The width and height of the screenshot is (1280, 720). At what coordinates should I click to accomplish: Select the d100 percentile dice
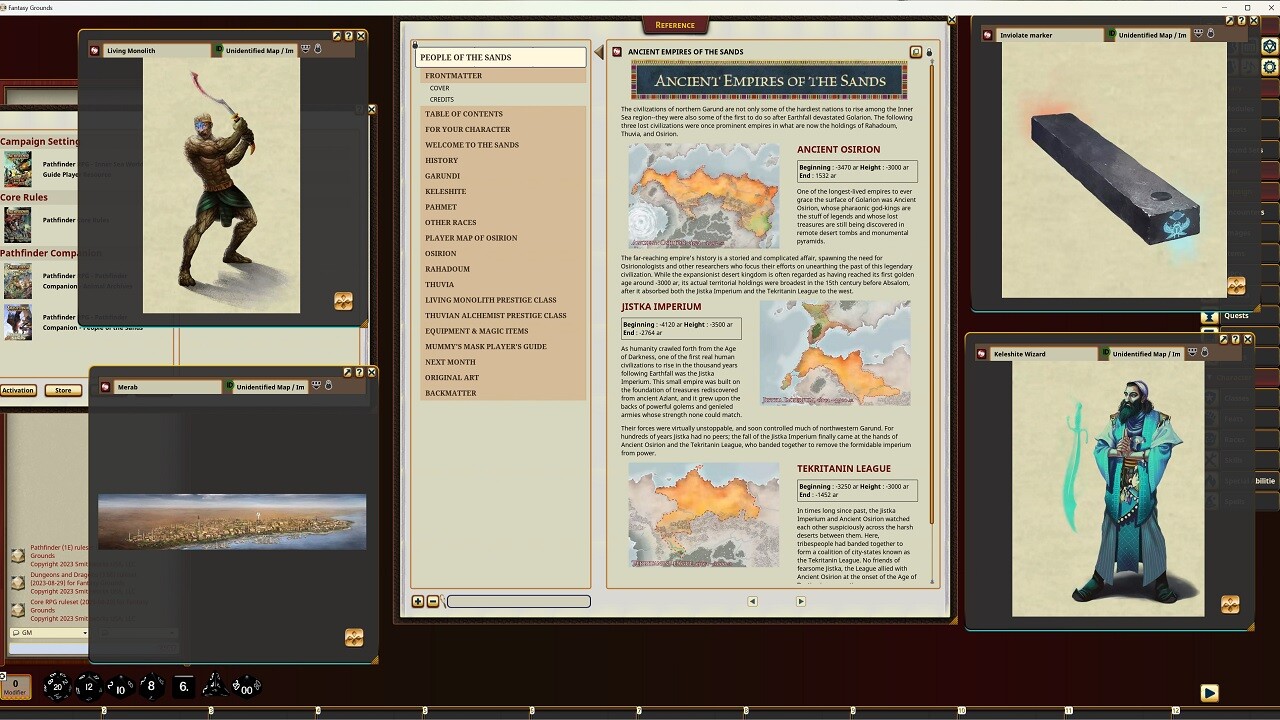pos(247,688)
